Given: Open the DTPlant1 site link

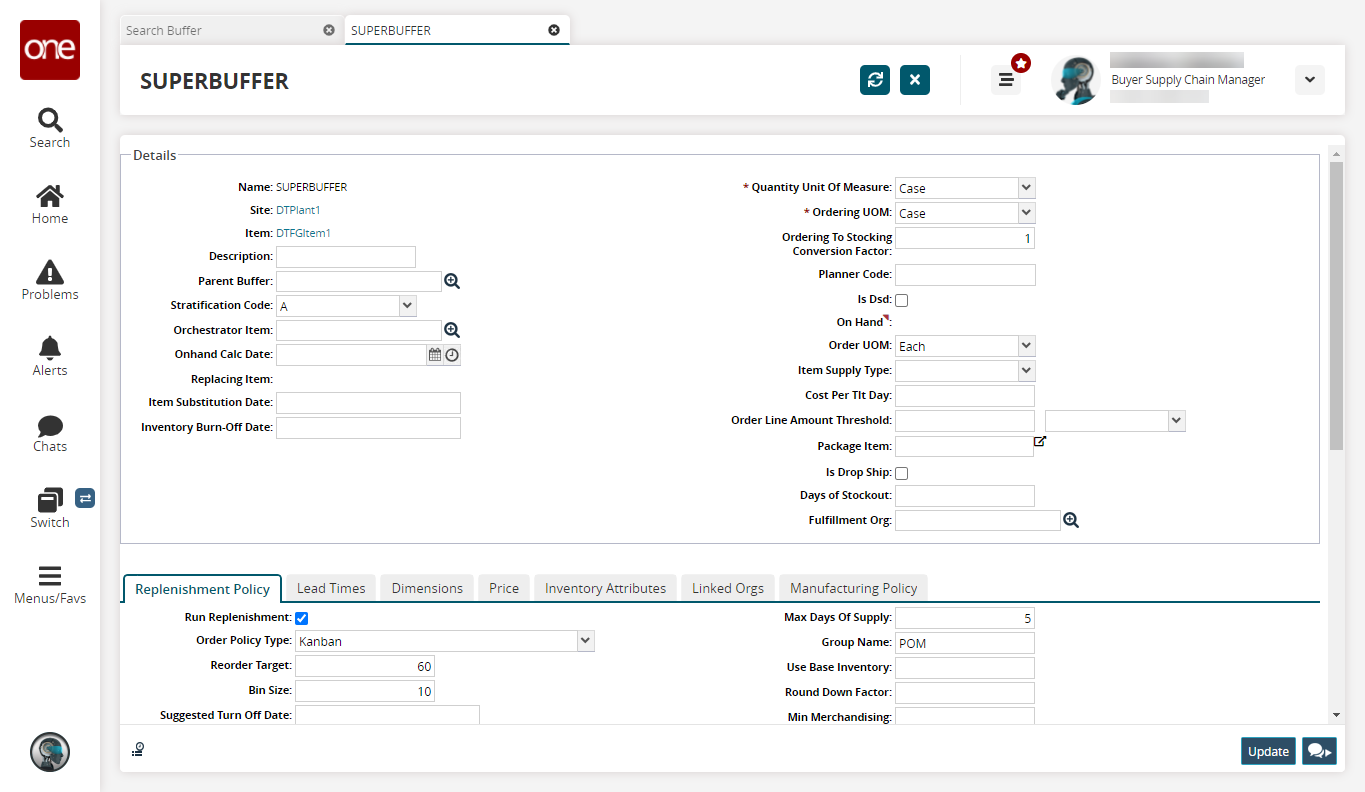Looking at the screenshot, I should [x=298, y=210].
